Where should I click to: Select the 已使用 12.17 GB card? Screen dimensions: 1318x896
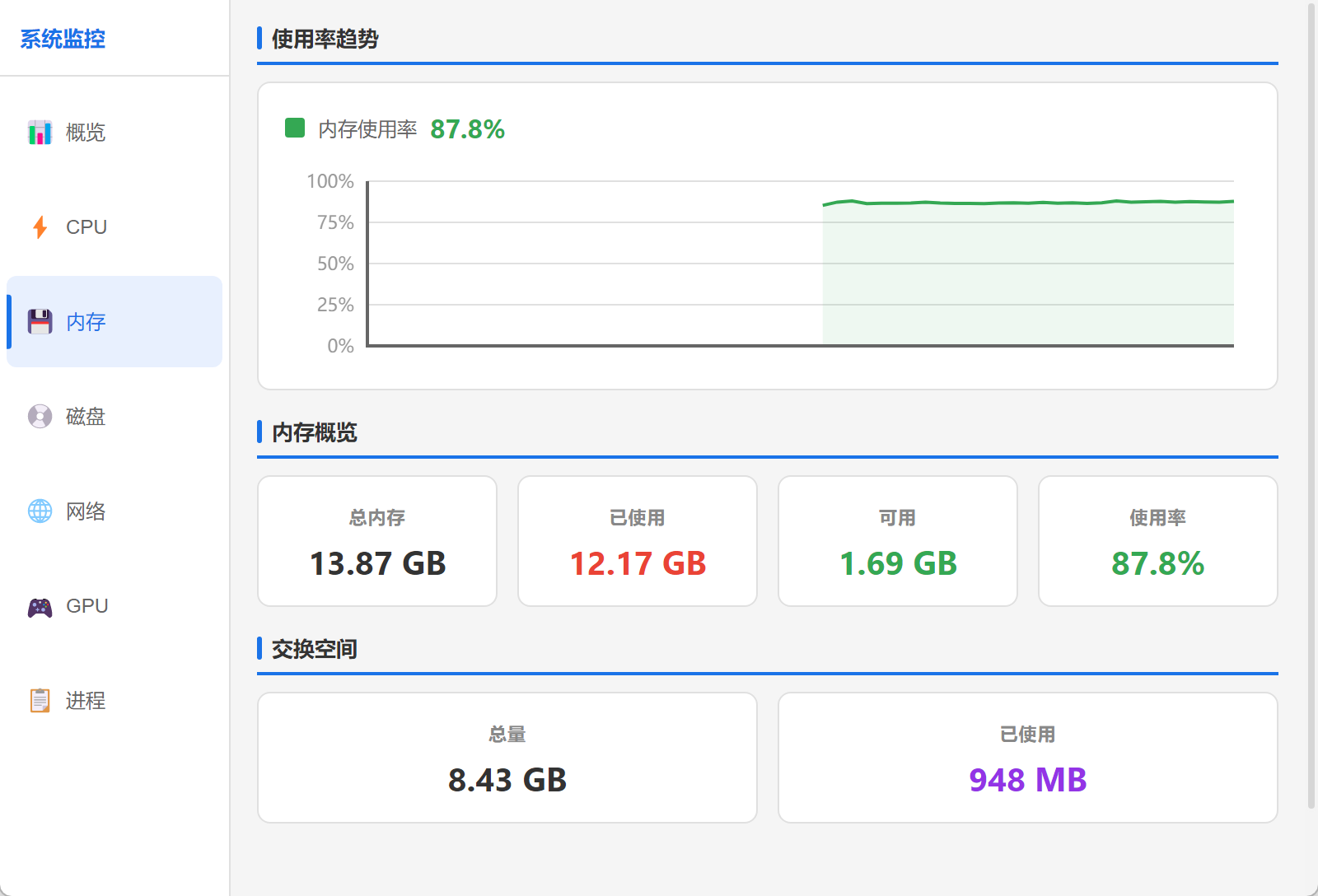pos(638,541)
